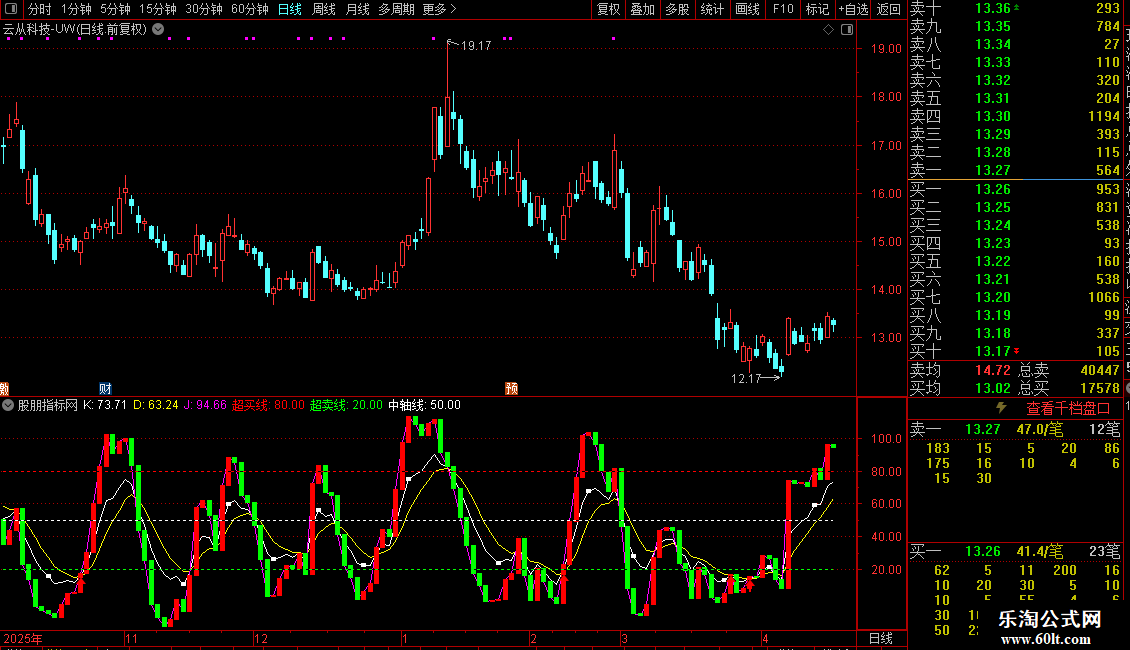1130x650 pixels.
Task: Click the 财 finance marker on chart
Action: click(105, 388)
